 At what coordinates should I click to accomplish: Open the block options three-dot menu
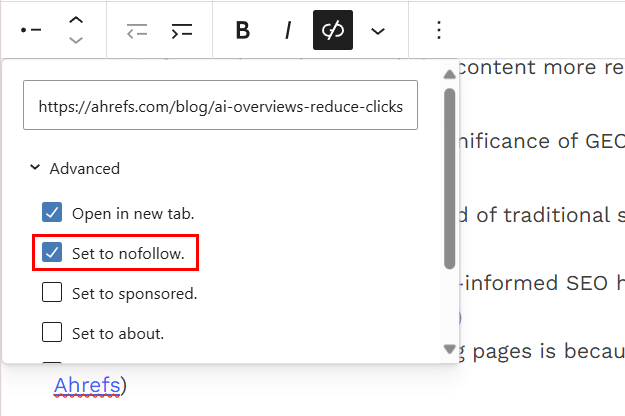click(438, 30)
